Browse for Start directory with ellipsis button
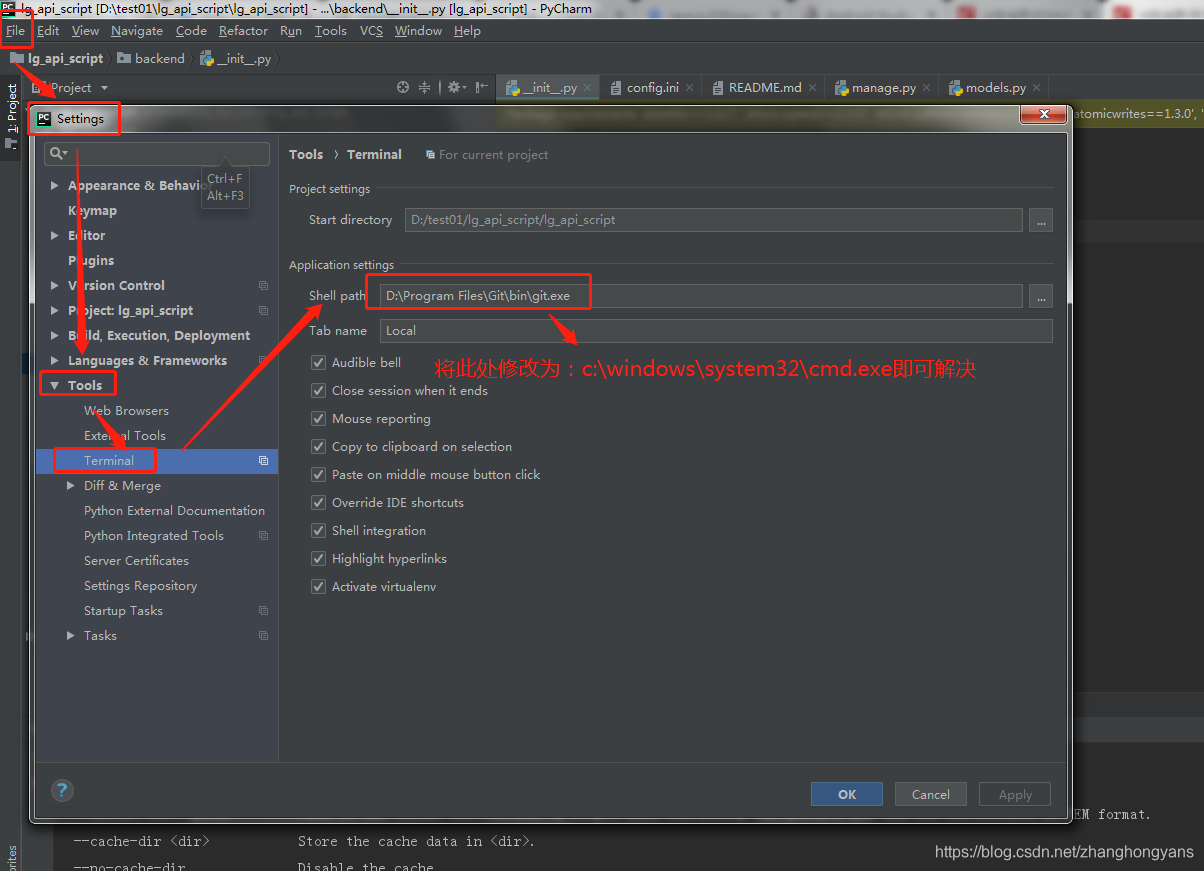 click(1041, 220)
